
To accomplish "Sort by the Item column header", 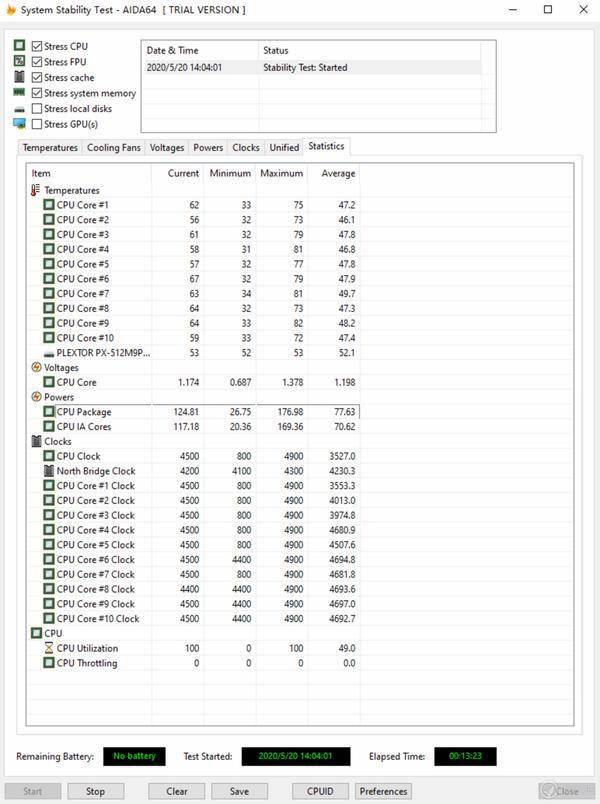I will [89, 173].
